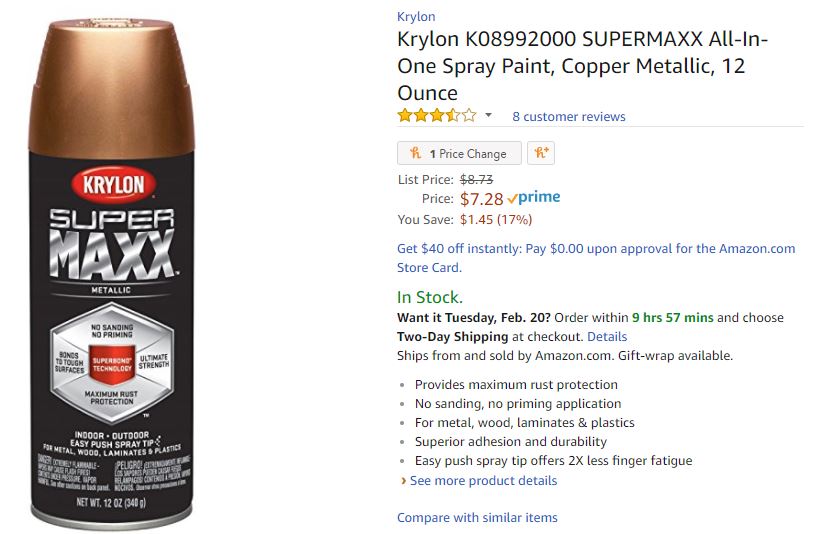Click the Prime logo beside the price
Image resolution: width=814 pixels, height=534 pixels.
pyautogui.click(x=533, y=198)
